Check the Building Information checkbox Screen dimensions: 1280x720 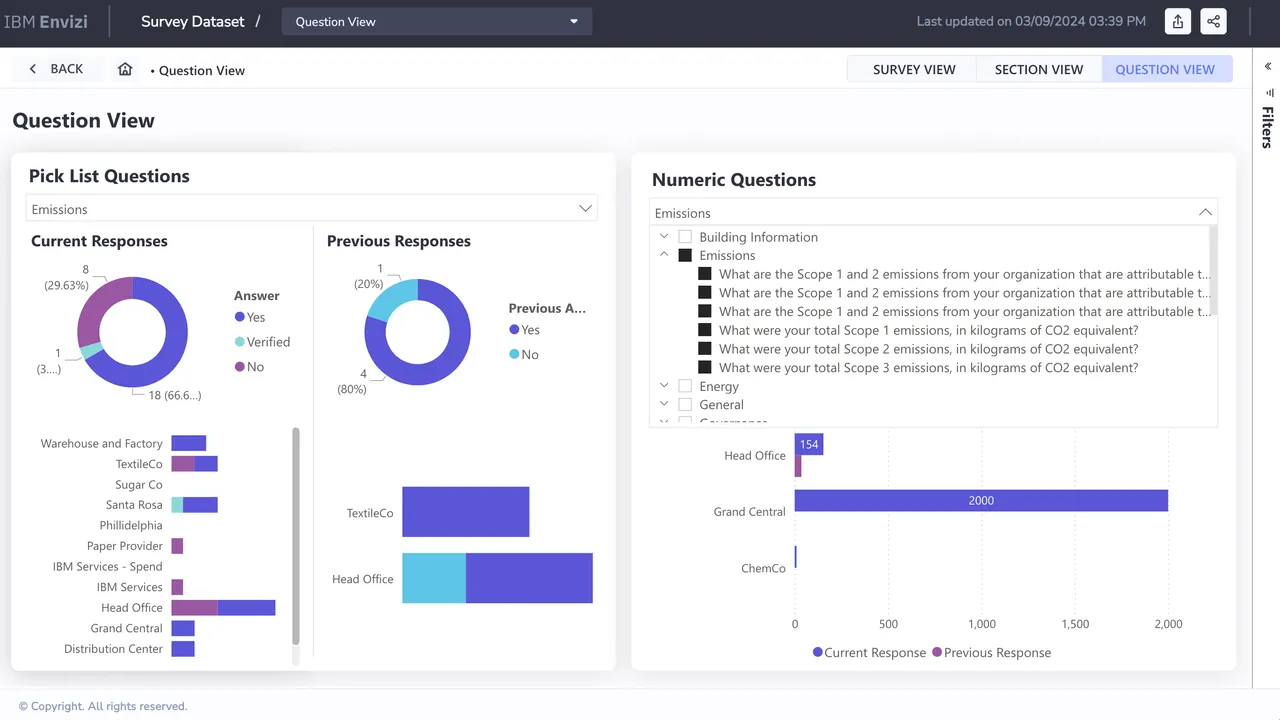[685, 237]
